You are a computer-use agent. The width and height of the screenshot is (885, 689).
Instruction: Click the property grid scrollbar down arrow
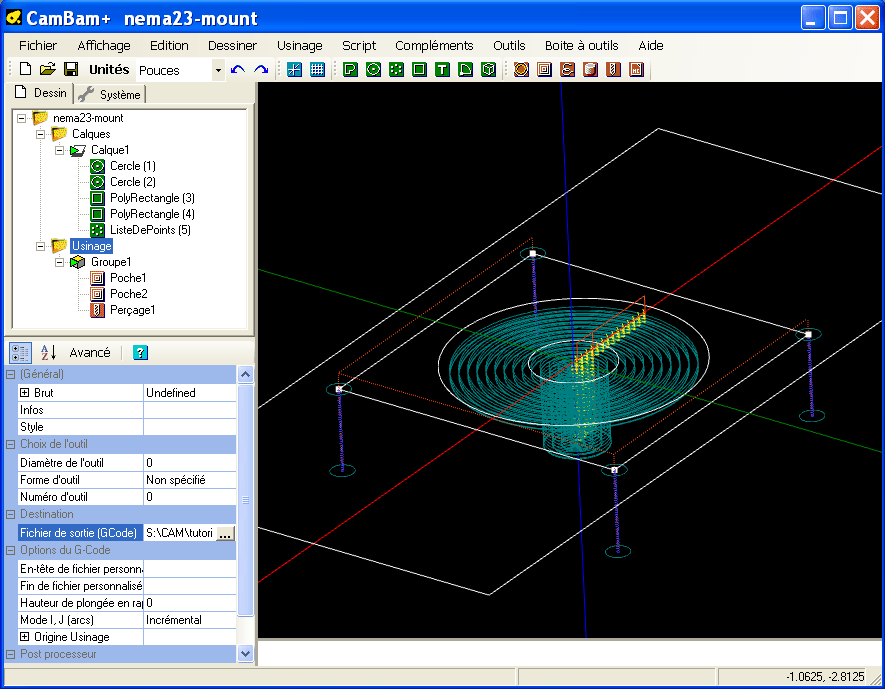(246, 653)
